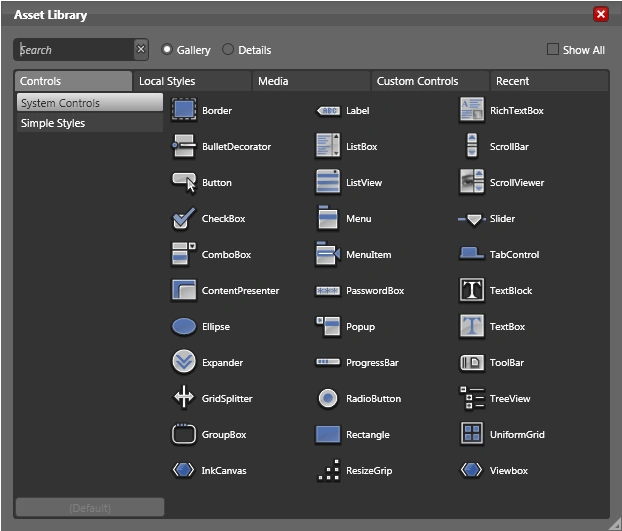Click the ToolBar control icon
Image resolution: width=622 pixels, height=531 pixels.
[472, 362]
